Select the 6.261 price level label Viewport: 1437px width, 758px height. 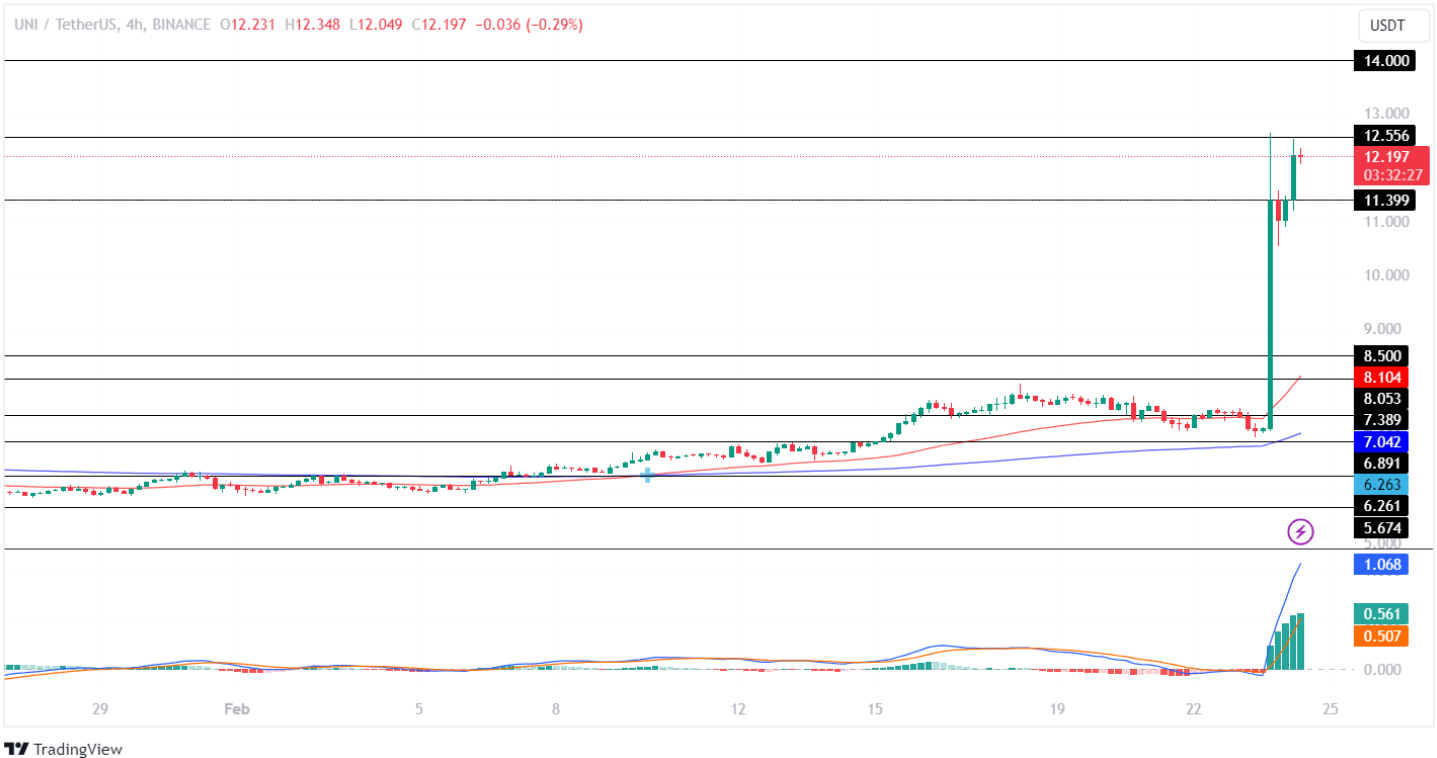click(1381, 505)
